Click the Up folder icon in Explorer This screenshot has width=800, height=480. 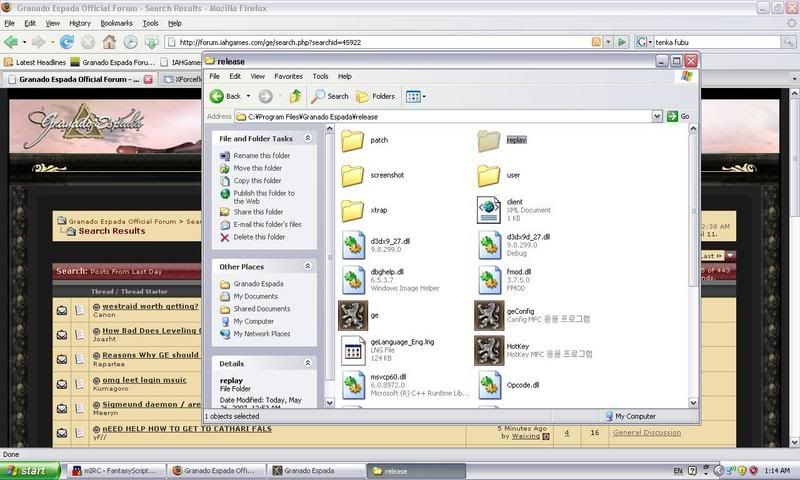coord(295,96)
